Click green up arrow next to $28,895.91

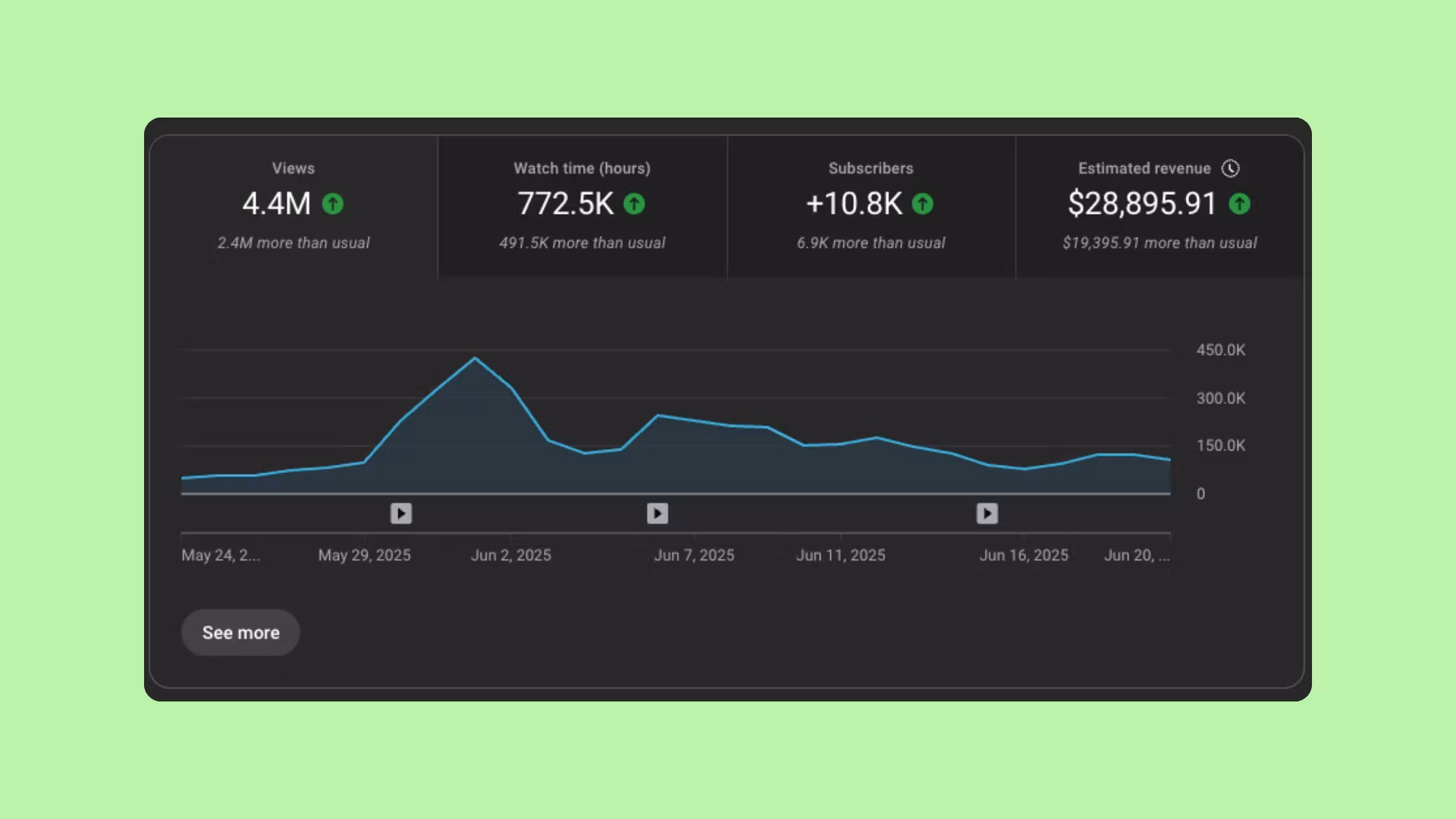point(1239,204)
